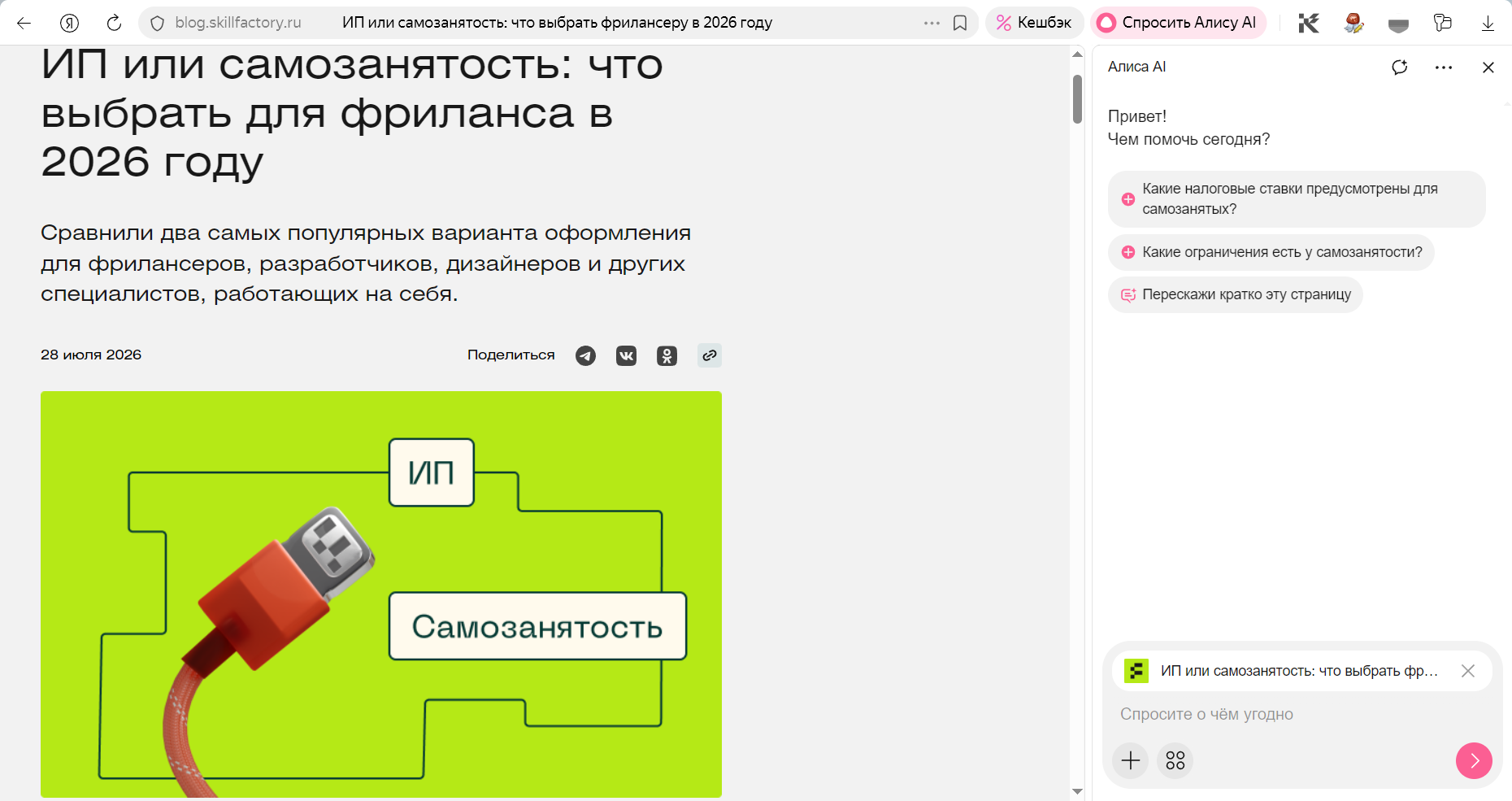This screenshot has height=801, width=1512.
Task: Click the article headline text
Action: [352, 113]
